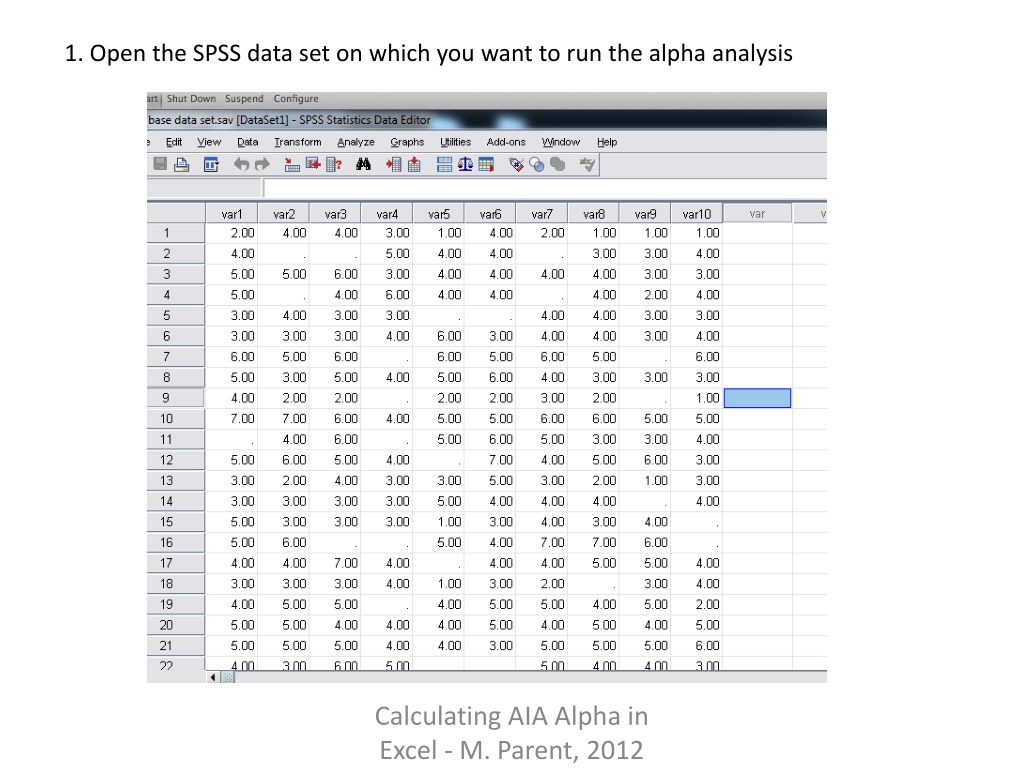Select the var10 column header

[x=697, y=214]
